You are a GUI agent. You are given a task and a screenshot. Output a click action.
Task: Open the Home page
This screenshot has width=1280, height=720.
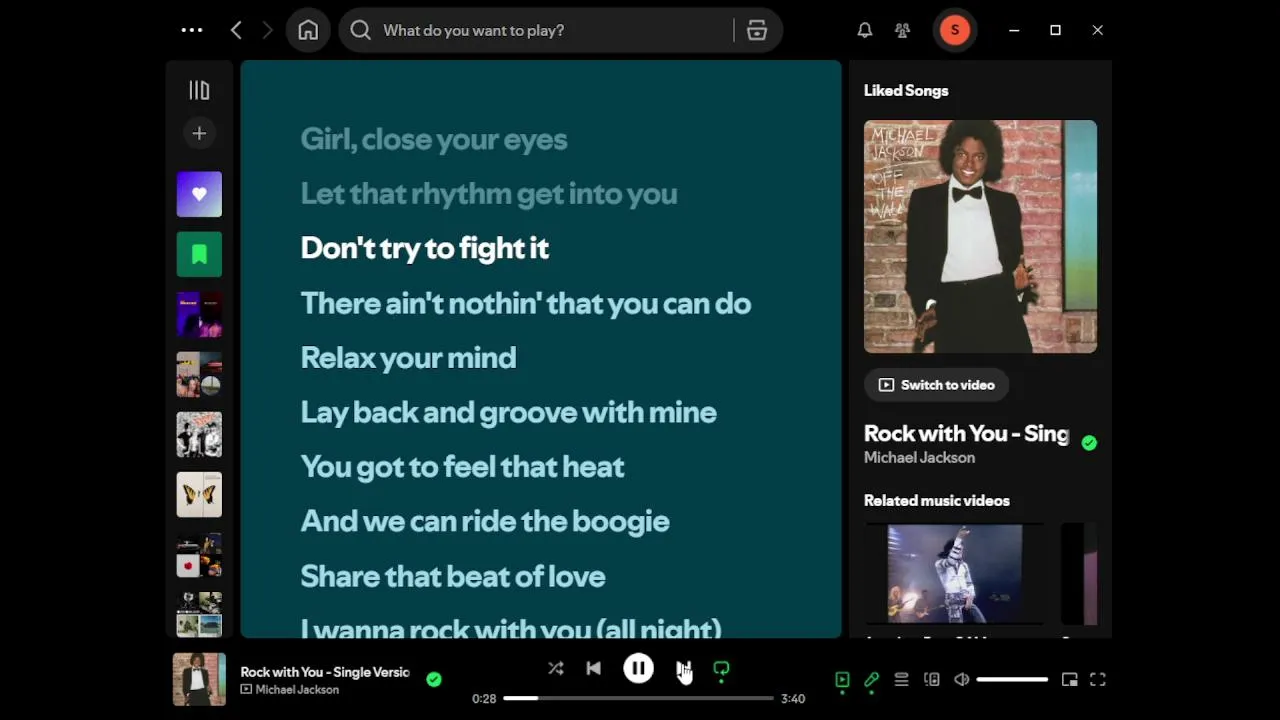[308, 30]
